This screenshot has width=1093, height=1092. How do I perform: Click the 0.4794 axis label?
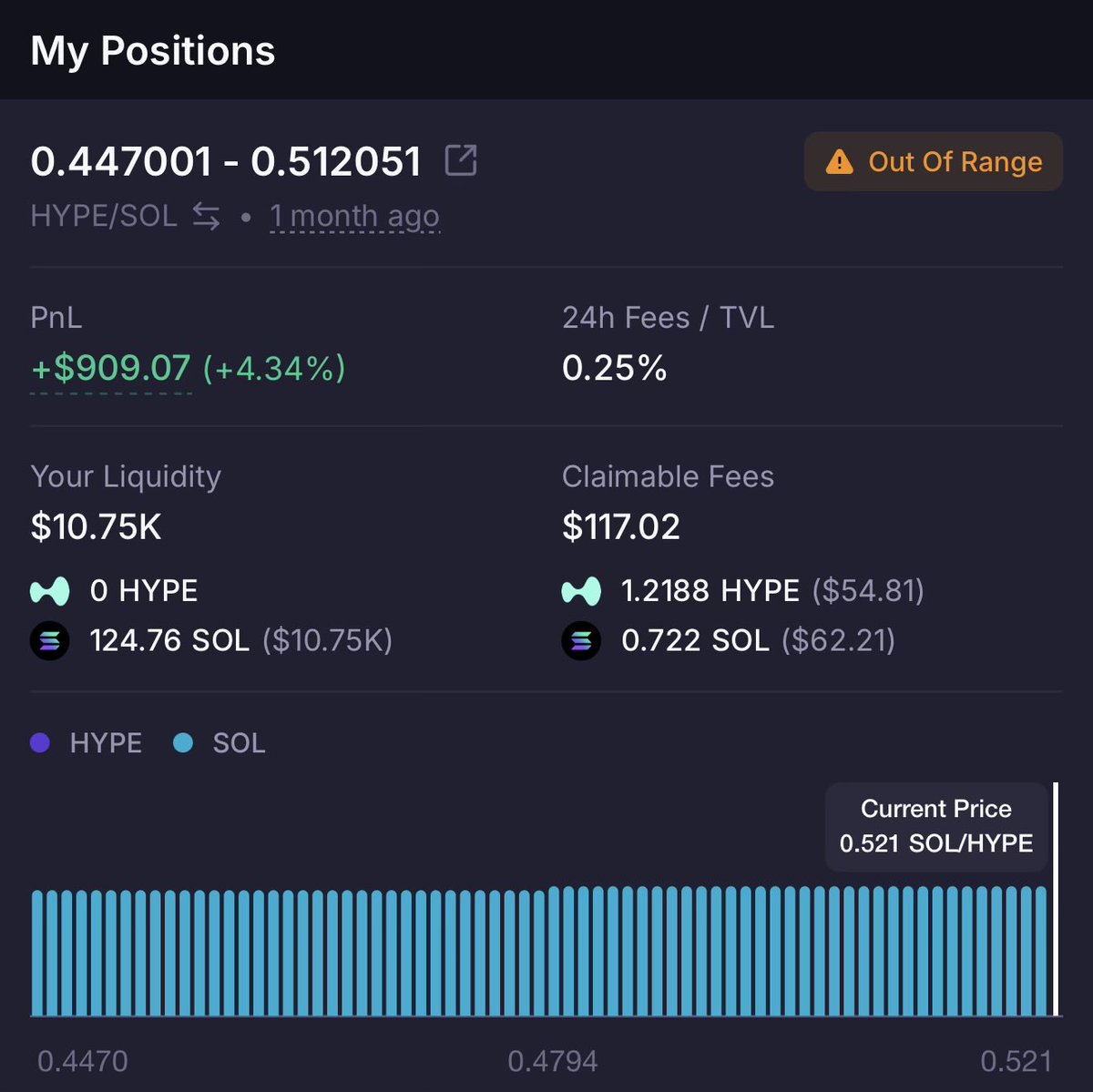[x=553, y=1061]
